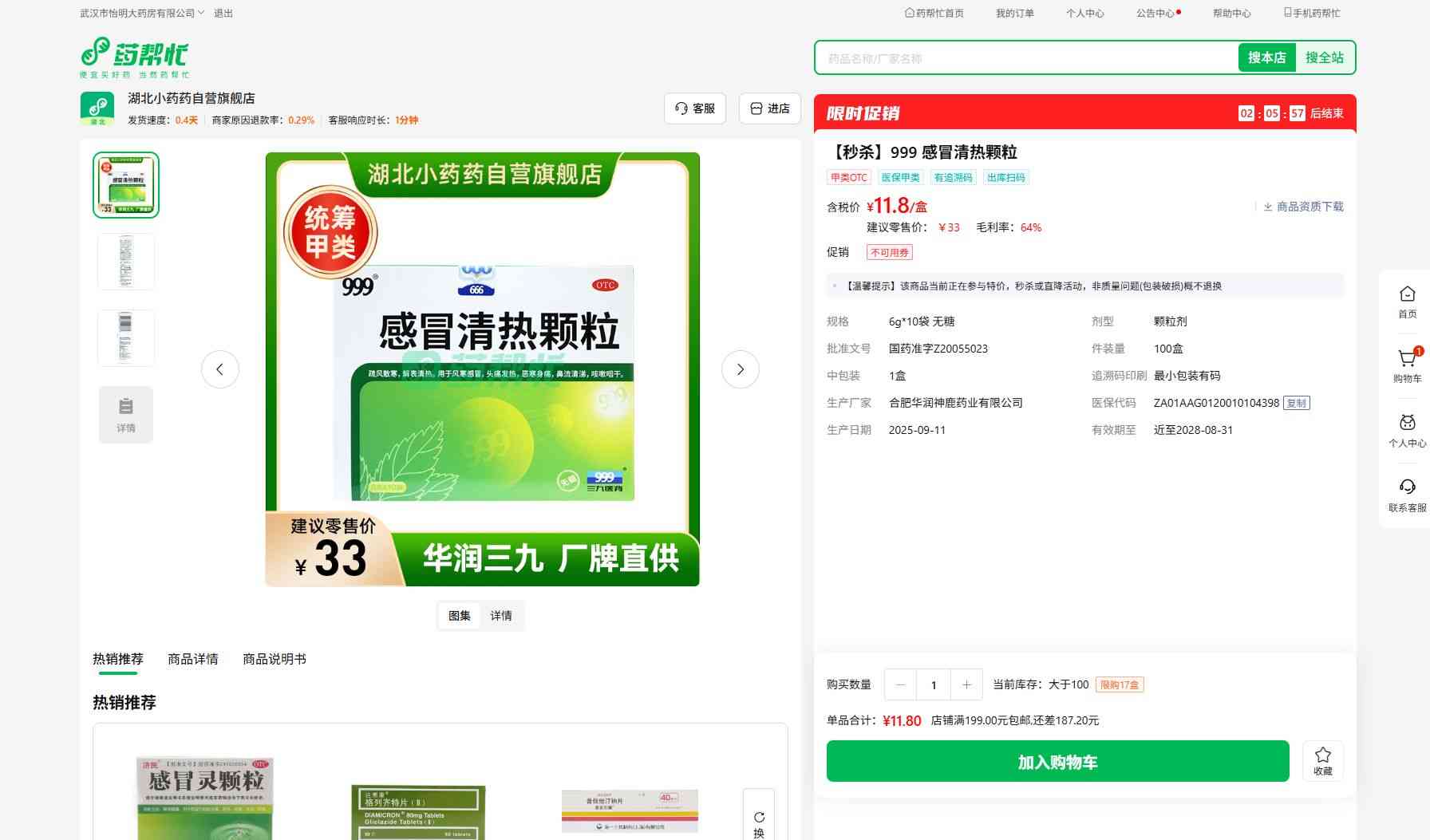
Task: Switch image viewer to 详情 toggle
Action: pyautogui.click(x=501, y=616)
